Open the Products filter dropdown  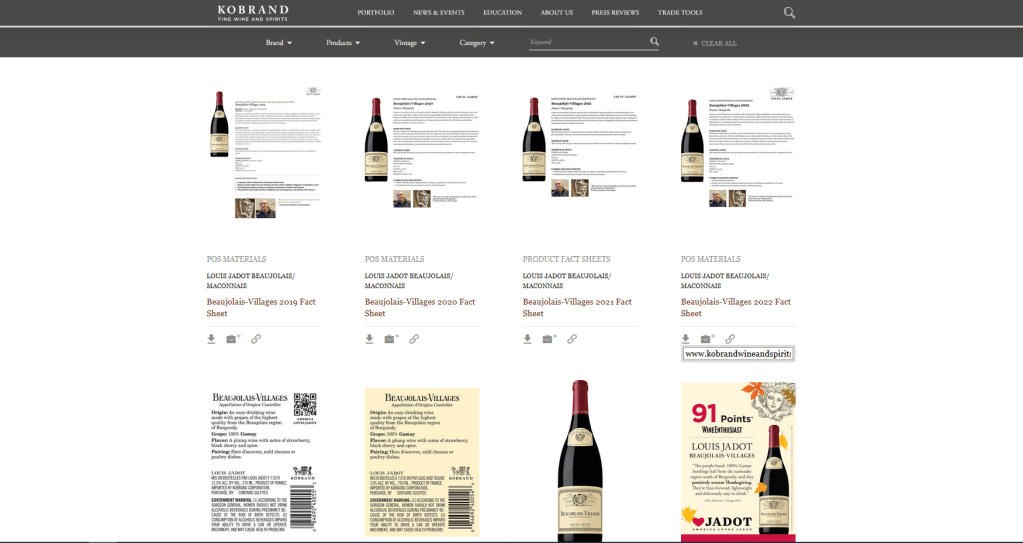point(343,43)
